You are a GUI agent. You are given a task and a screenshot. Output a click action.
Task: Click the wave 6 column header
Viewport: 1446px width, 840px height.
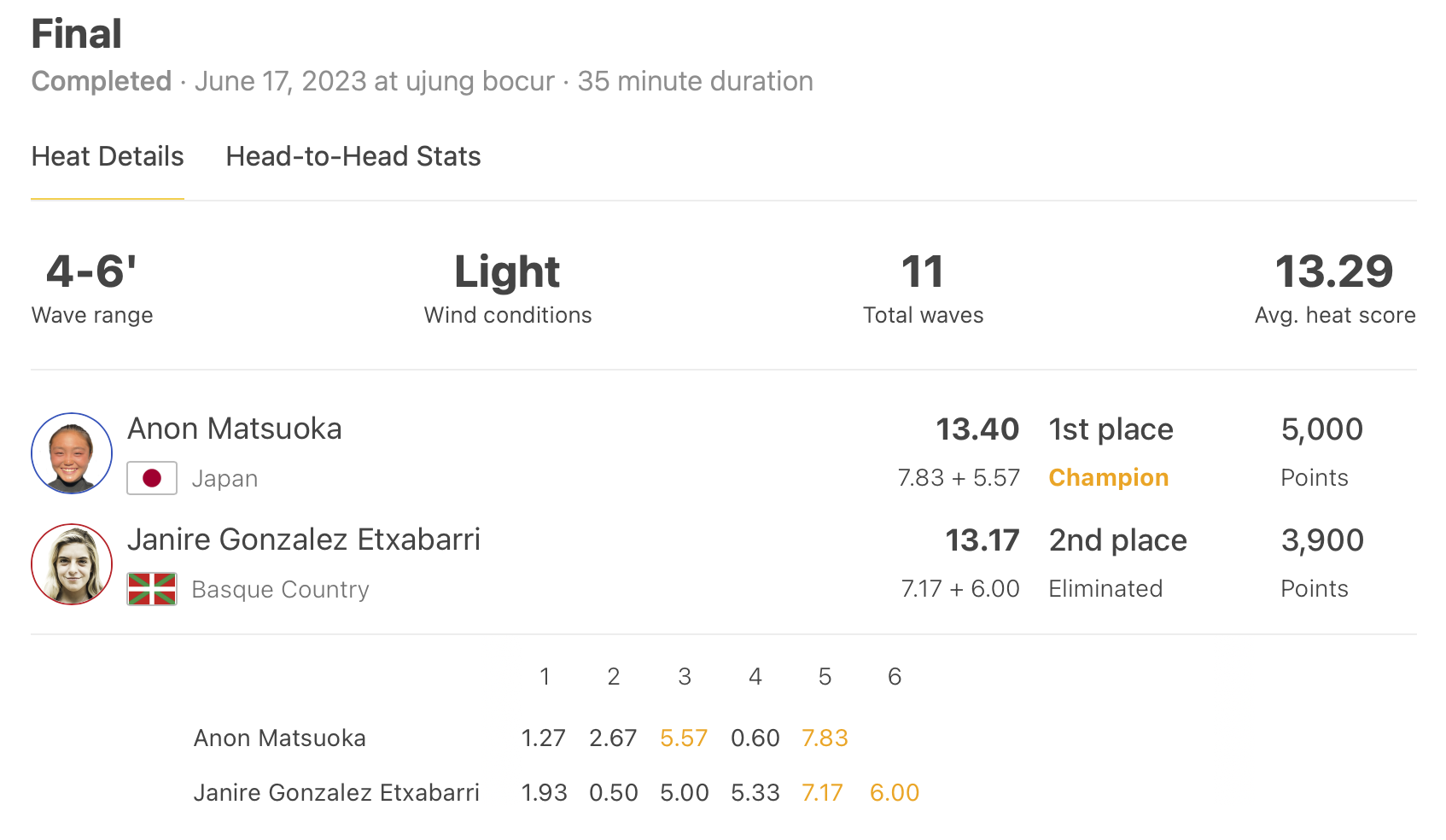(895, 676)
